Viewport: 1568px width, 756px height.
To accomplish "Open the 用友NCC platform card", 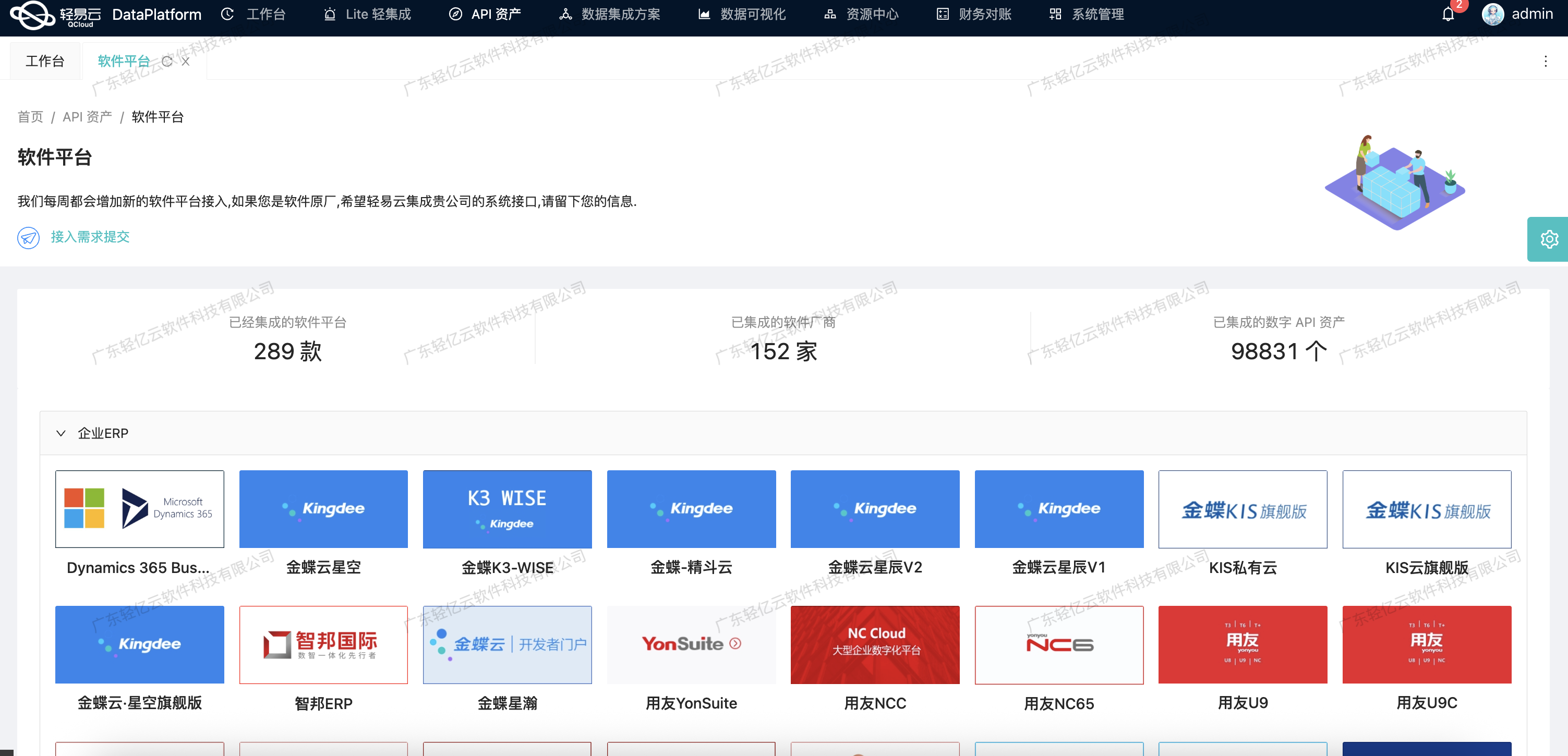I will [875, 660].
